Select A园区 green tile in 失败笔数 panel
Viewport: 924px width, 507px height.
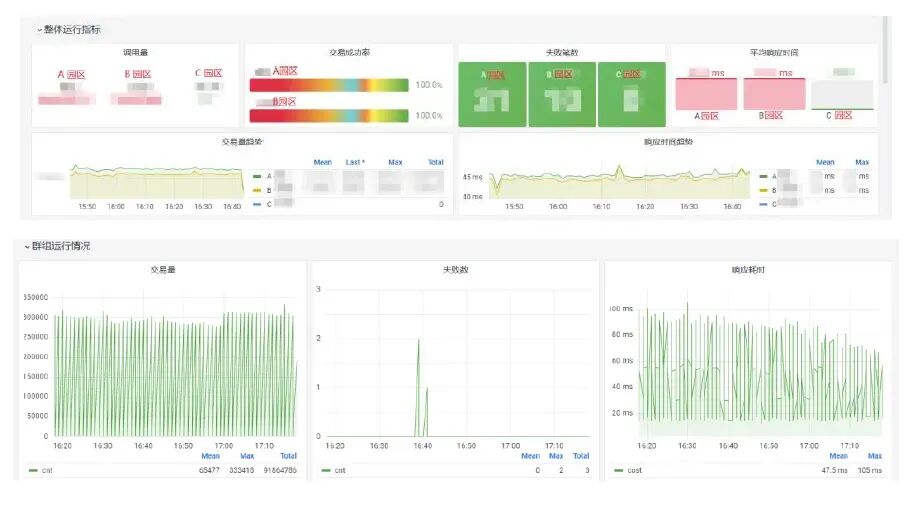click(492, 94)
